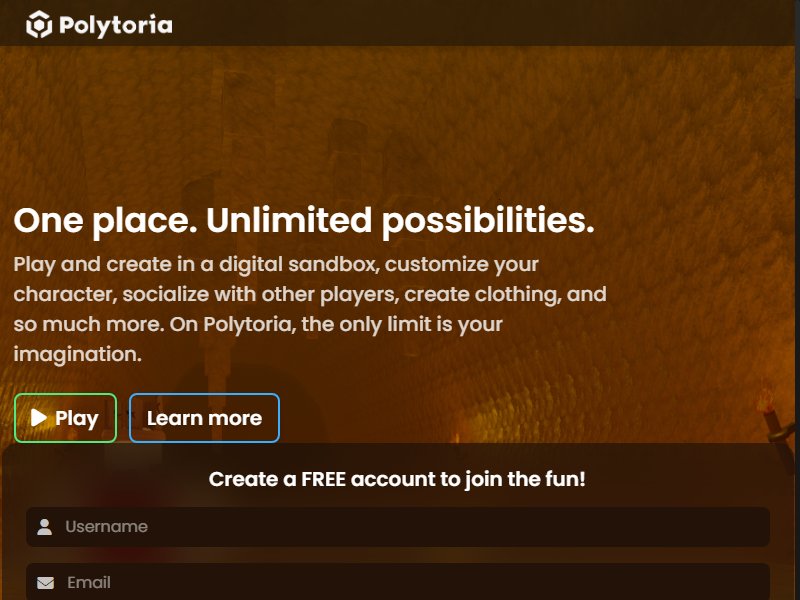Image resolution: width=800 pixels, height=600 pixels.
Task: Click the envelope icon beside Email
Action: click(45, 583)
